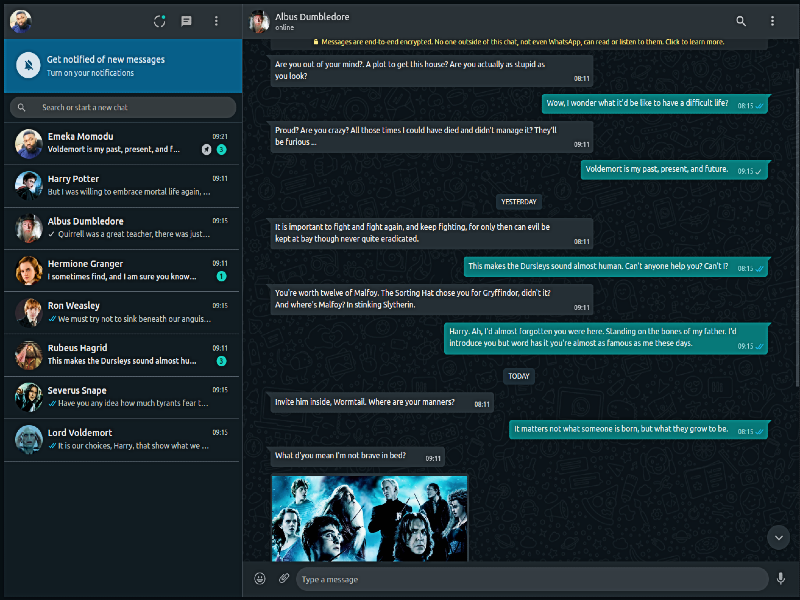Image resolution: width=800 pixels, height=600 pixels.
Task: Click the 'Get notified of new messages' heading
Action: tap(106, 60)
